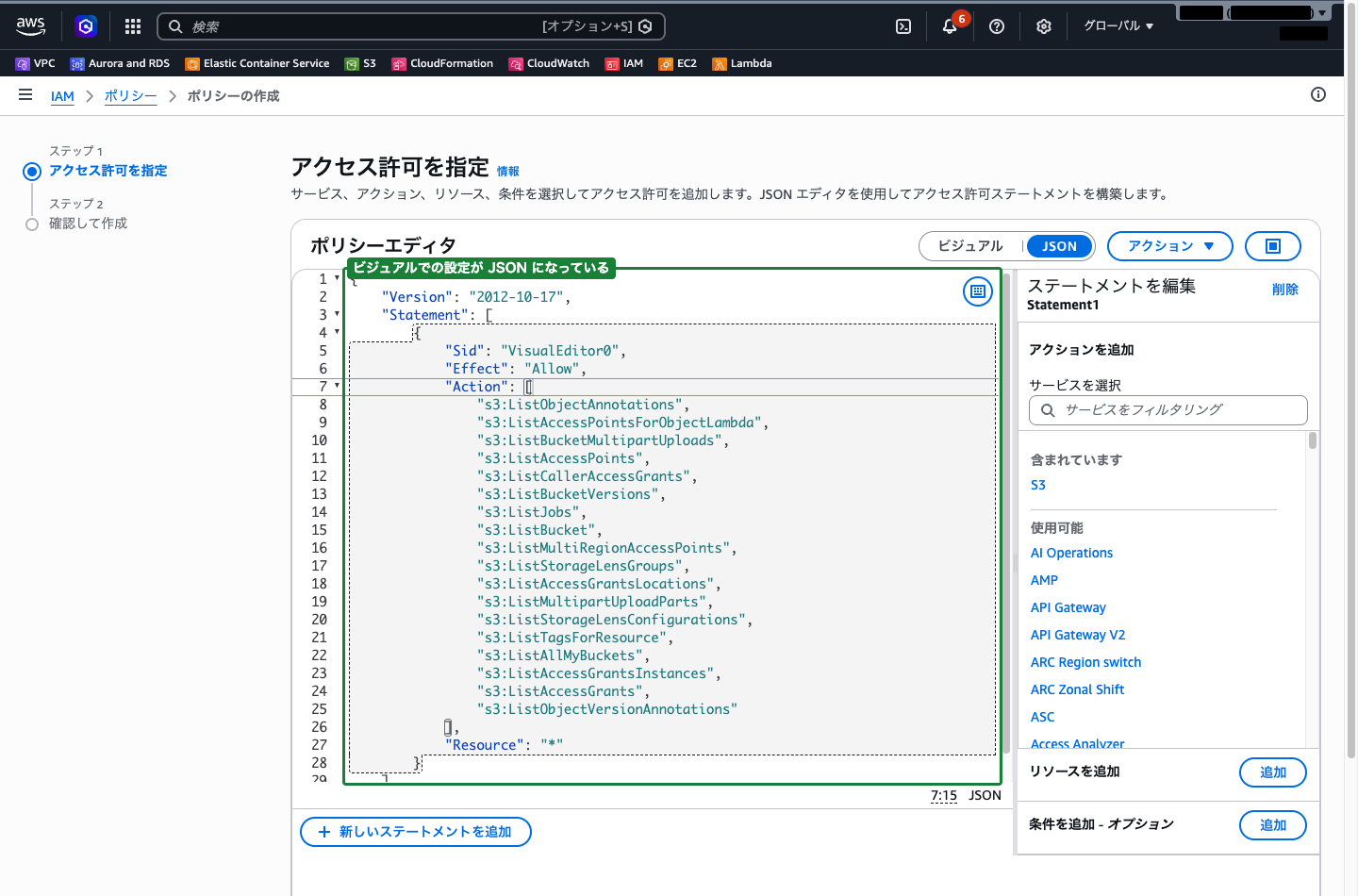The image size is (1358, 896).
Task: Click the cursor position 7:15 indicator
Action: tap(944, 795)
